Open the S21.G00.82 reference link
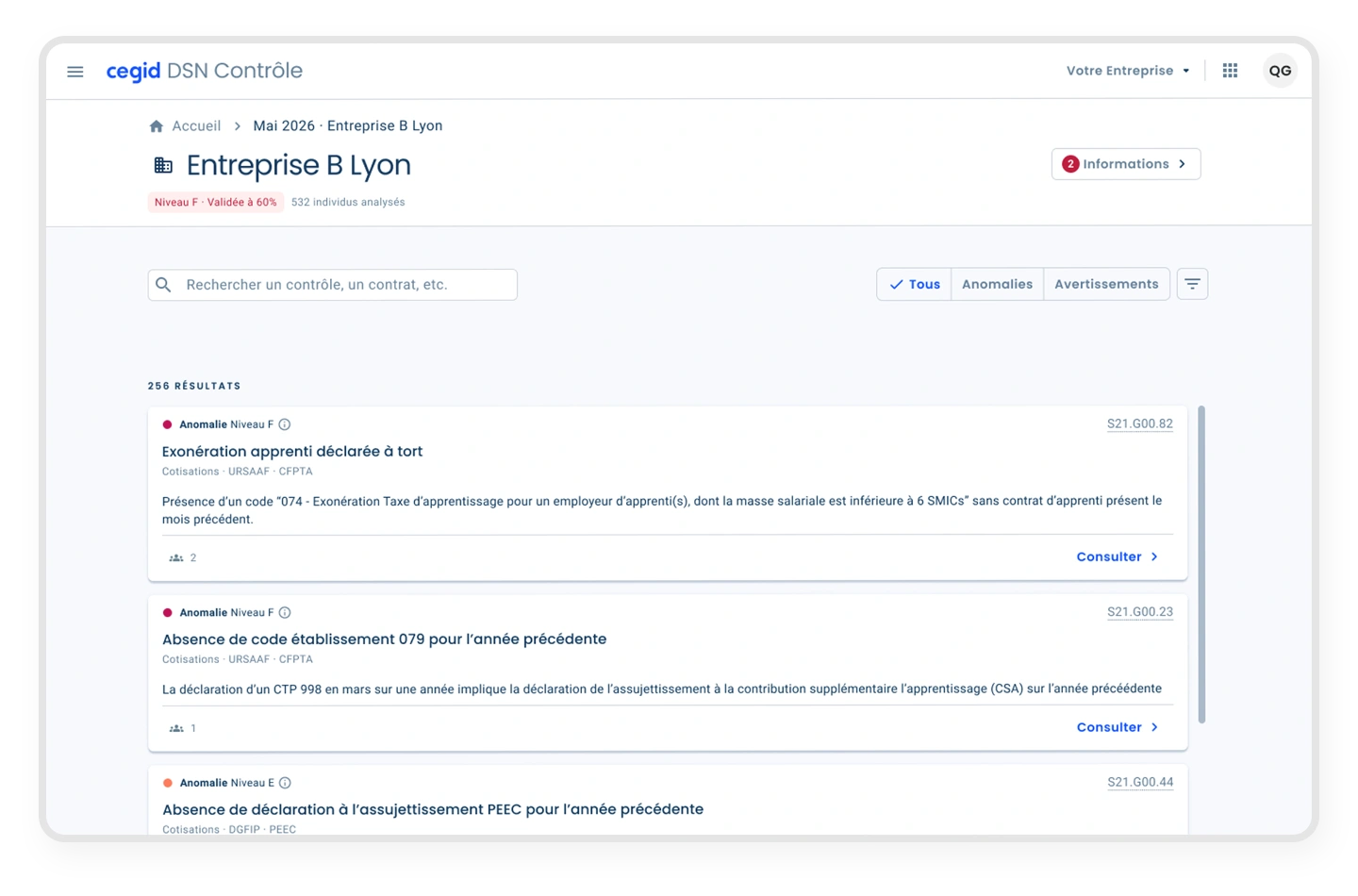Image resolution: width=1358 pixels, height=896 pixels. pyautogui.click(x=1139, y=424)
